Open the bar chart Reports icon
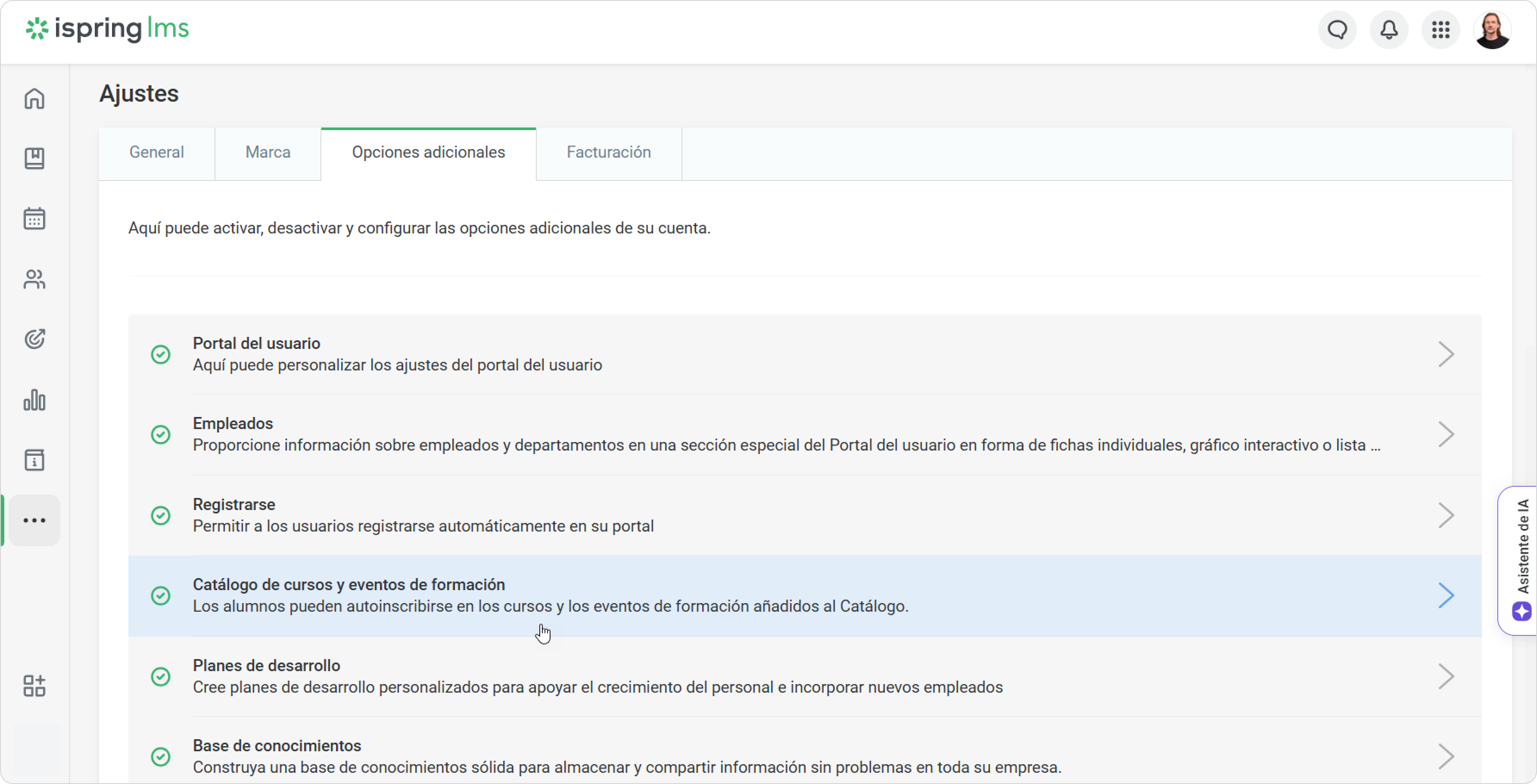Screen dimensions: 1537x784 [34, 400]
